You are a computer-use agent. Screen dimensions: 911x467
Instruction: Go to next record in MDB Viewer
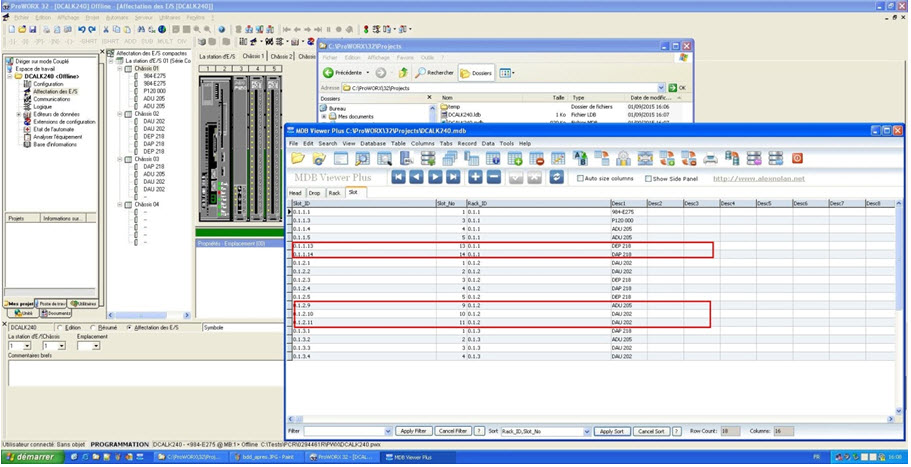pos(435,177)
